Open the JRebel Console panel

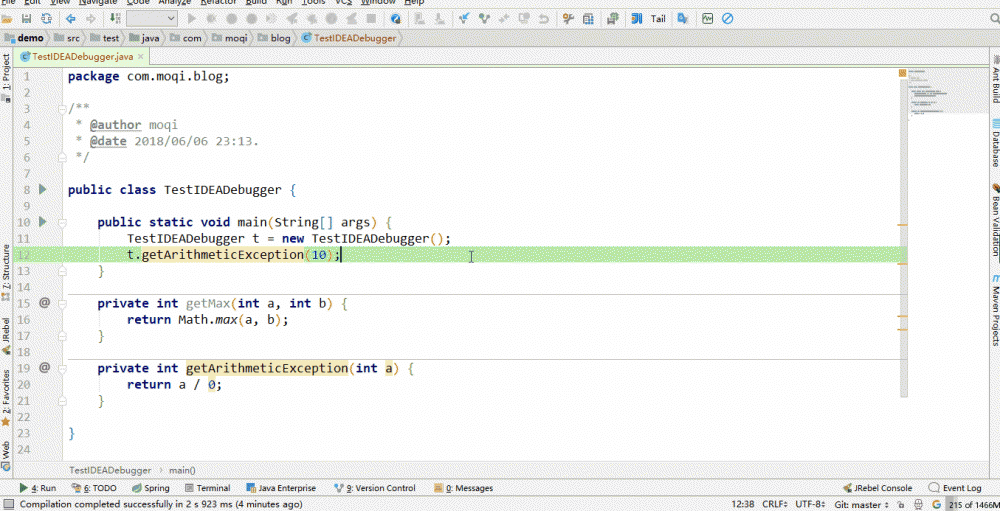877,488
